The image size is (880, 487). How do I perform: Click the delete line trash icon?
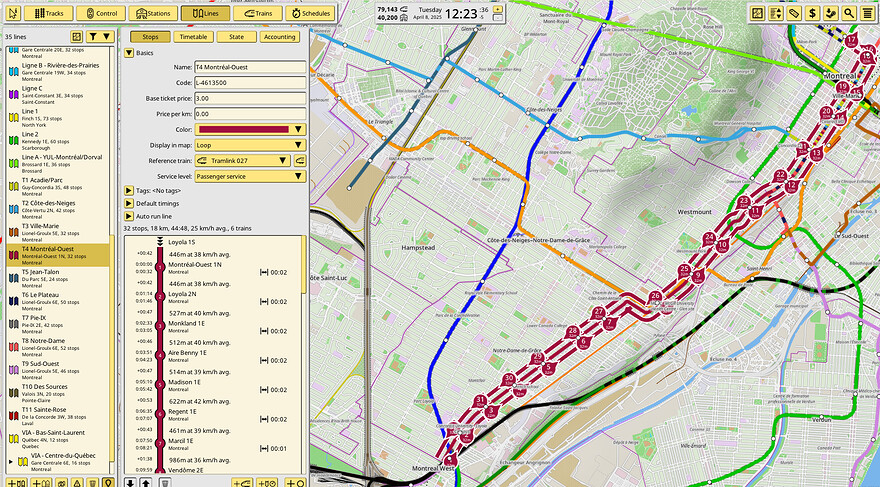93,483
